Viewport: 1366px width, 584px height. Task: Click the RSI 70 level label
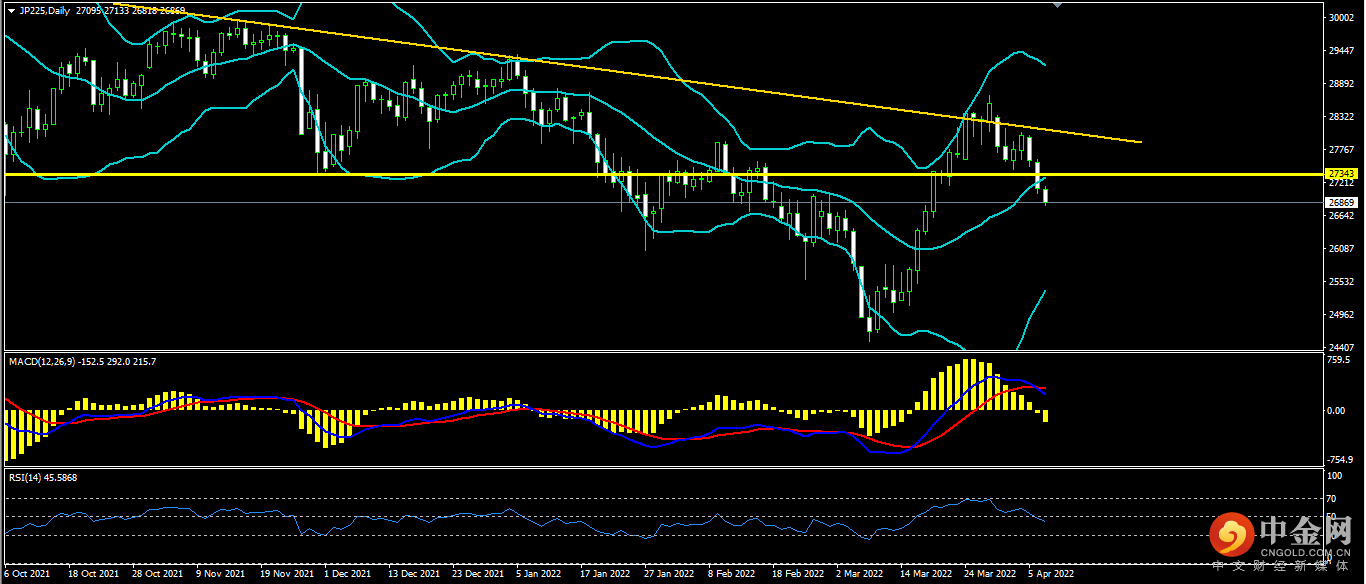[1332, 498]
